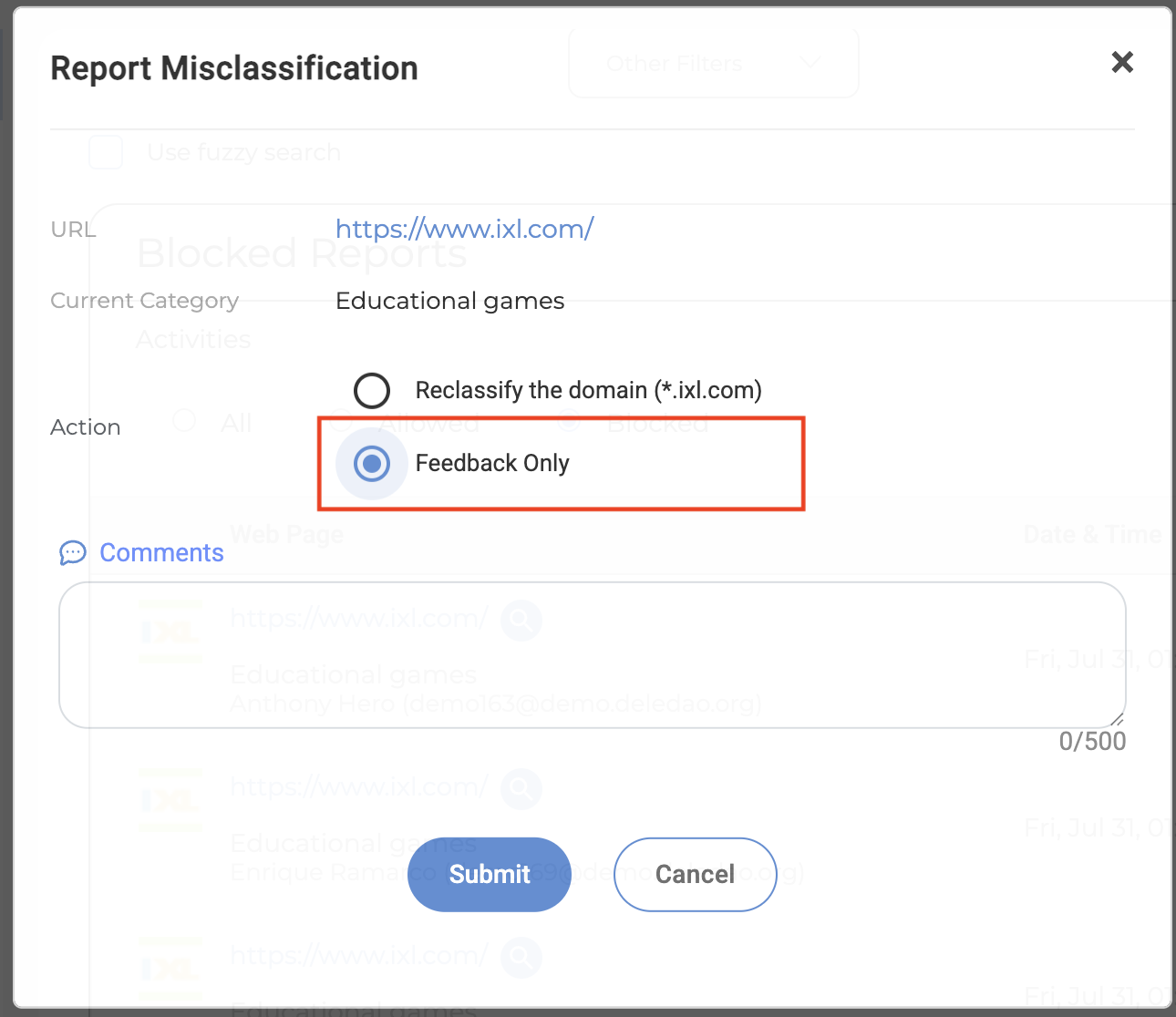This screenshot has width=1176, height=1017.
Task: Click the Submit button
Action: (490, 874)
